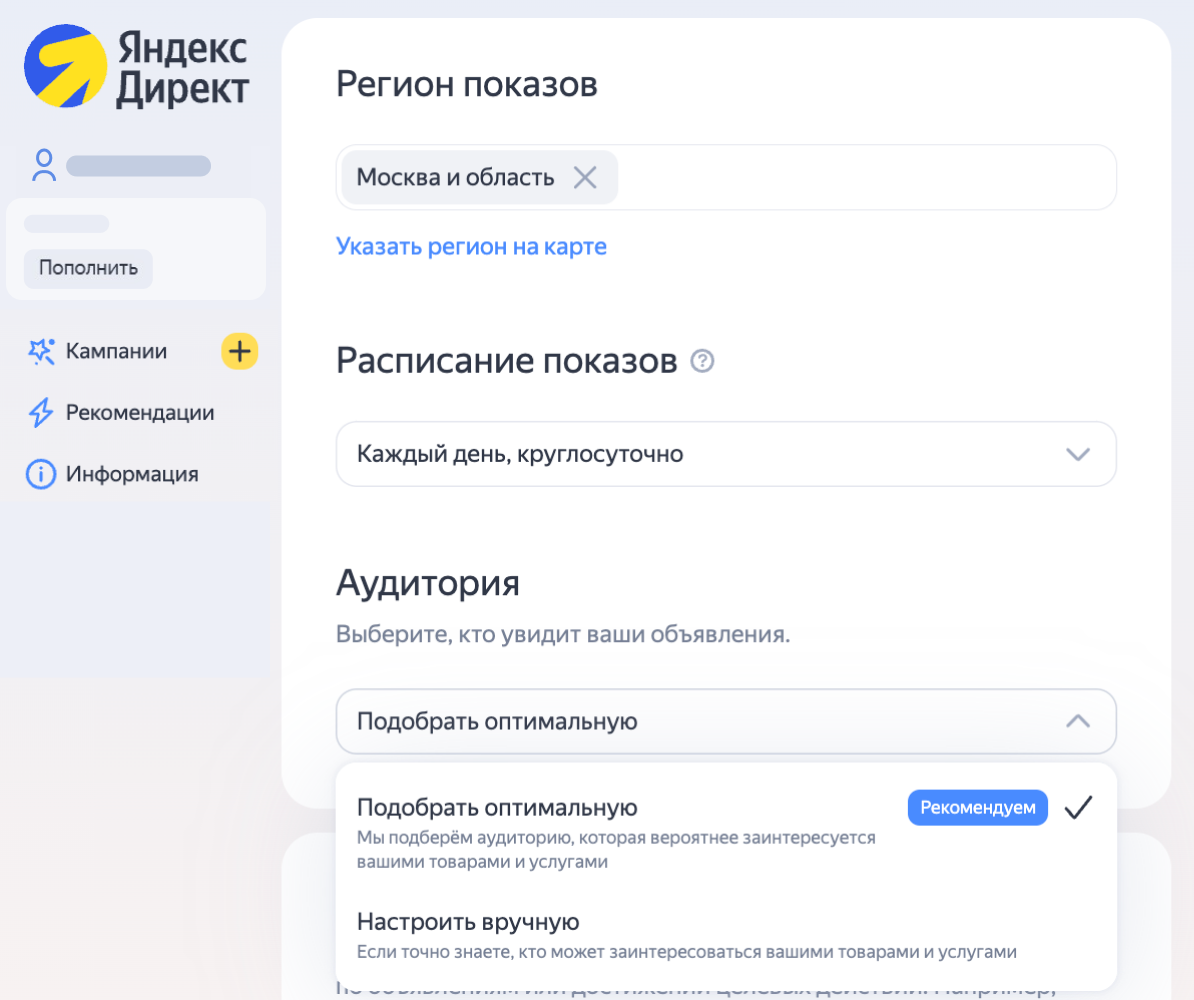Open Кампании in the sidebar
The height and width of the screenshot is (1000, 1194).
click(x=116, y=351)
